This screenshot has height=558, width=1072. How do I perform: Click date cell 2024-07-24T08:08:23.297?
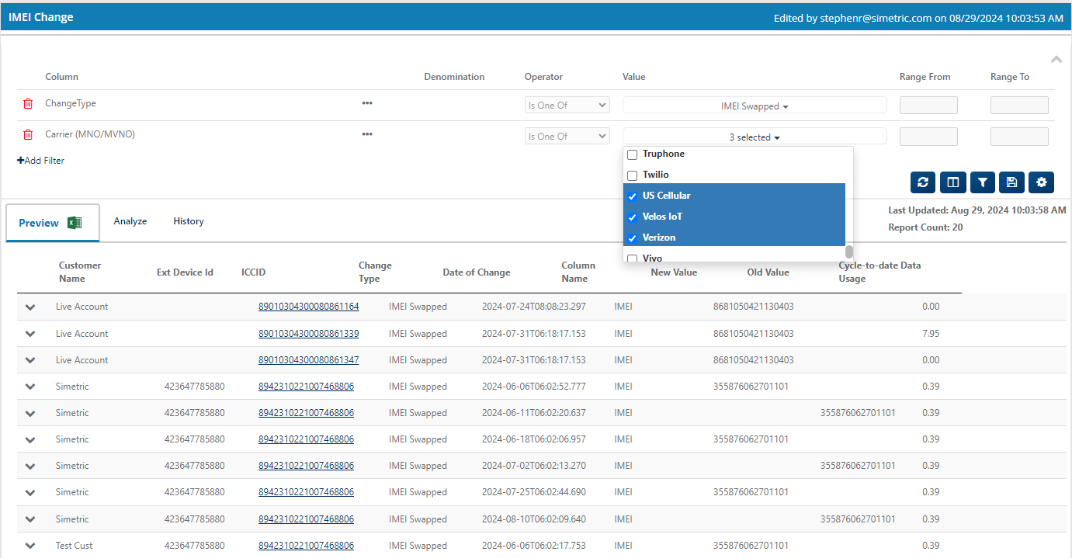click(x=534, y=306)
